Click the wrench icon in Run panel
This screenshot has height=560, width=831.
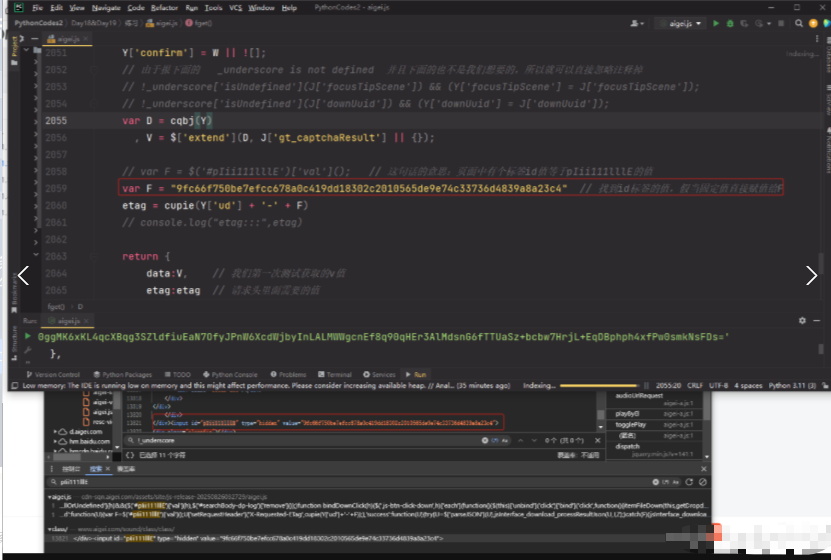tap(28, 350)
